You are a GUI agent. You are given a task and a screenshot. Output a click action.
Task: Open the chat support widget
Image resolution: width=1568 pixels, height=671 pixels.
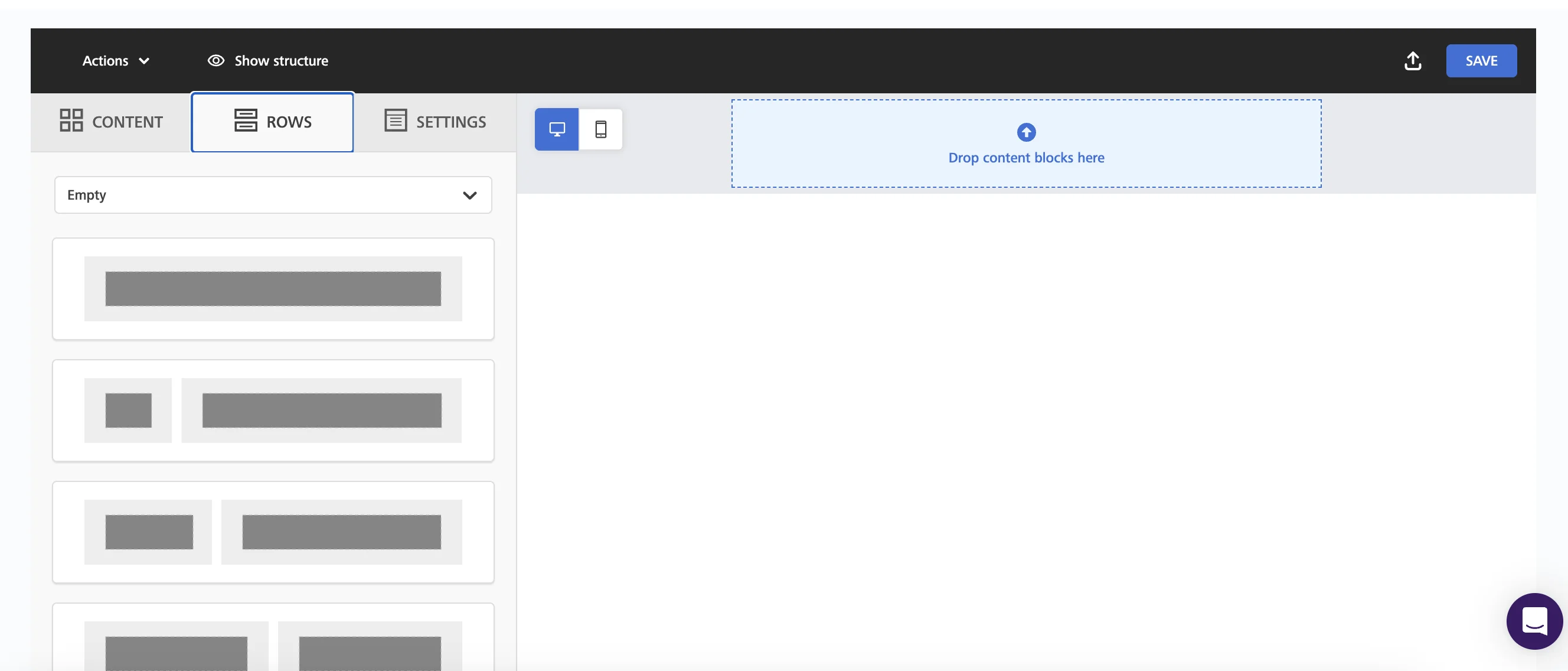click(1534, 621)
